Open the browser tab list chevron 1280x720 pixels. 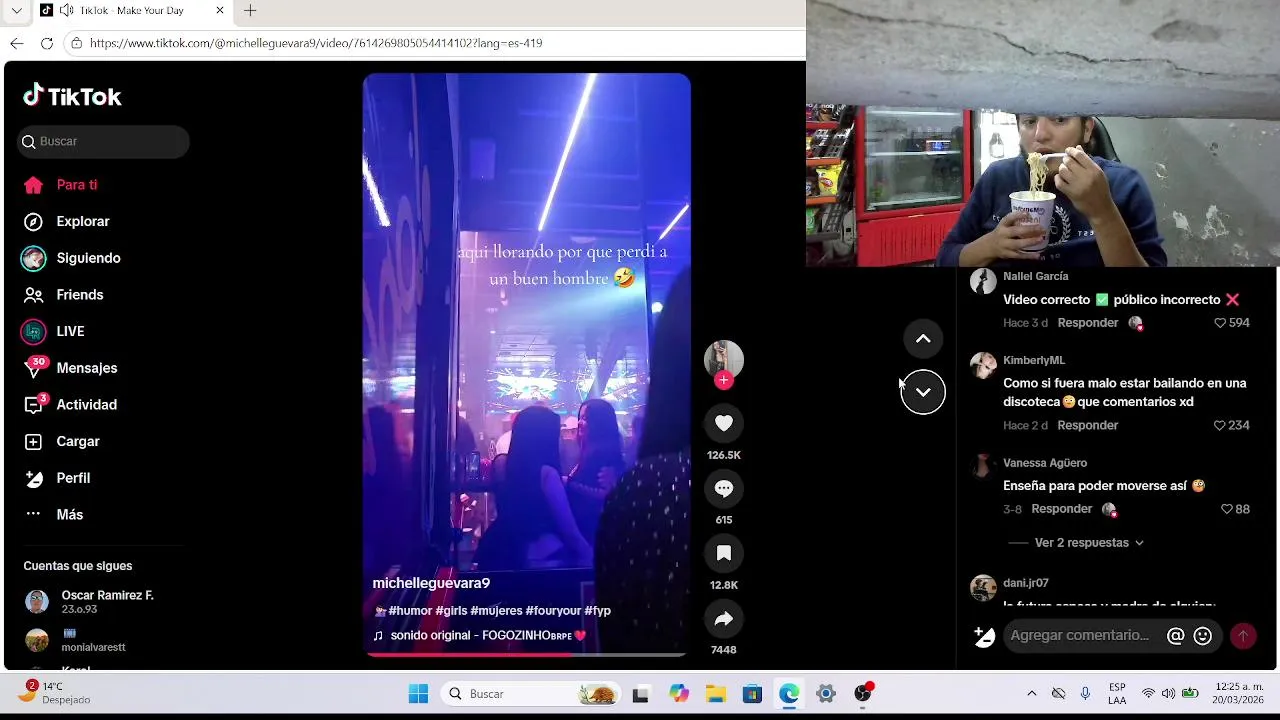coord(16,10)
